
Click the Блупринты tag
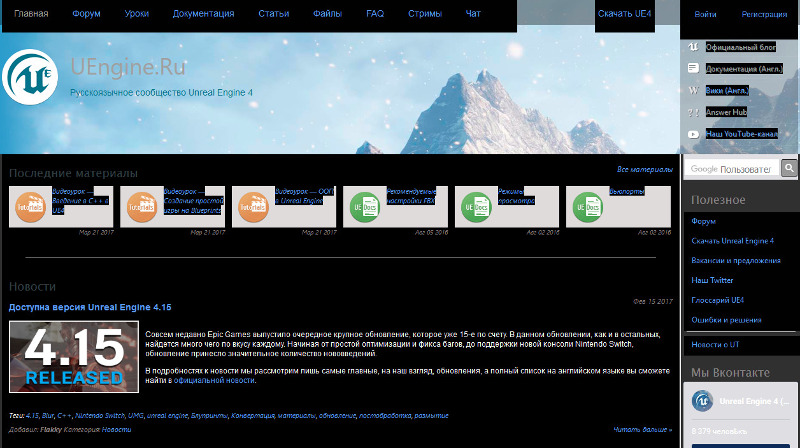point(209,415)
